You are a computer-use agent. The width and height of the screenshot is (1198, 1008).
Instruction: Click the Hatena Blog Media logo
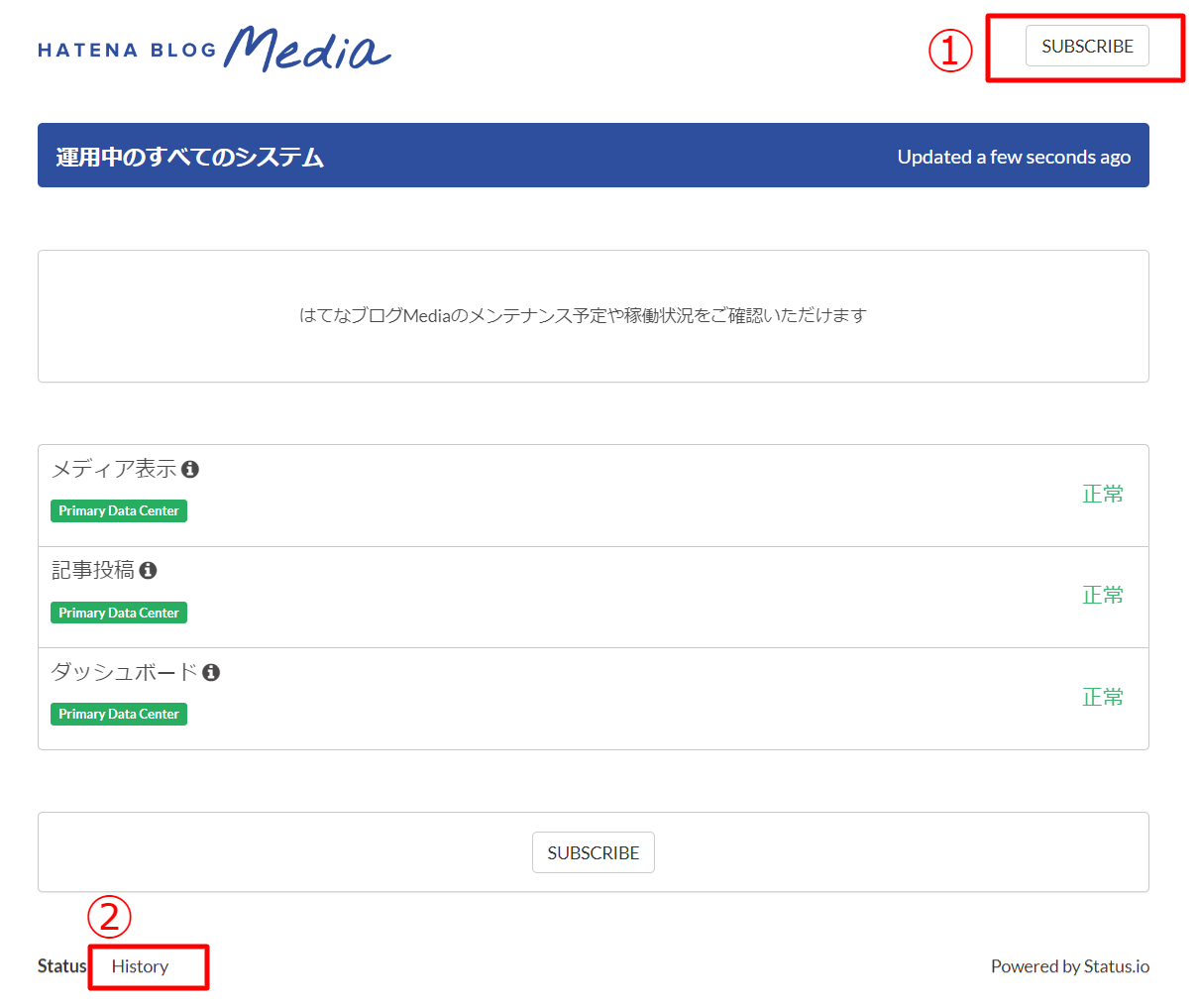tap(214, 50)
